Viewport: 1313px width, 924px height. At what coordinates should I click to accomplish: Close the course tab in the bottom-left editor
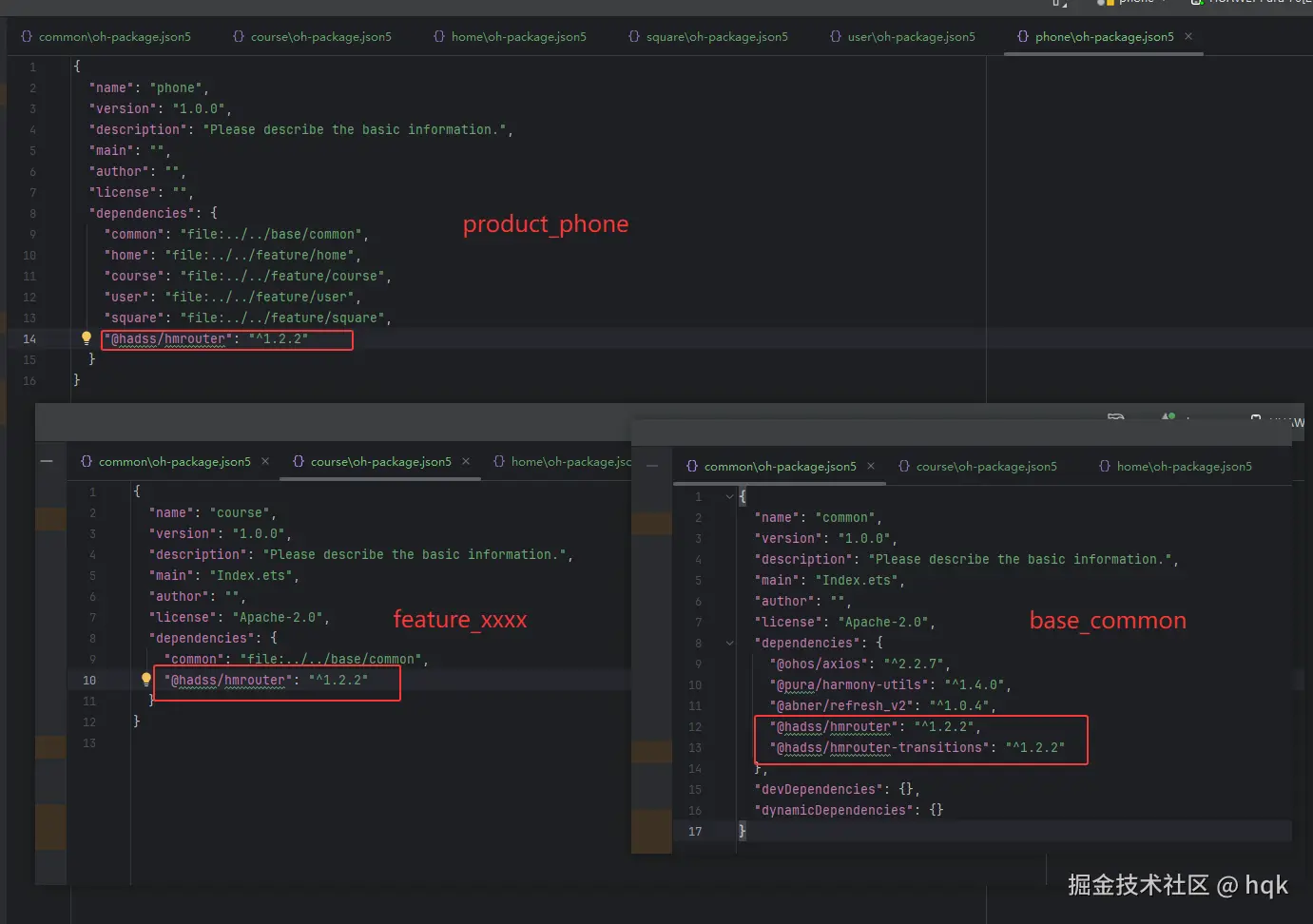click(x=466, y=461)
